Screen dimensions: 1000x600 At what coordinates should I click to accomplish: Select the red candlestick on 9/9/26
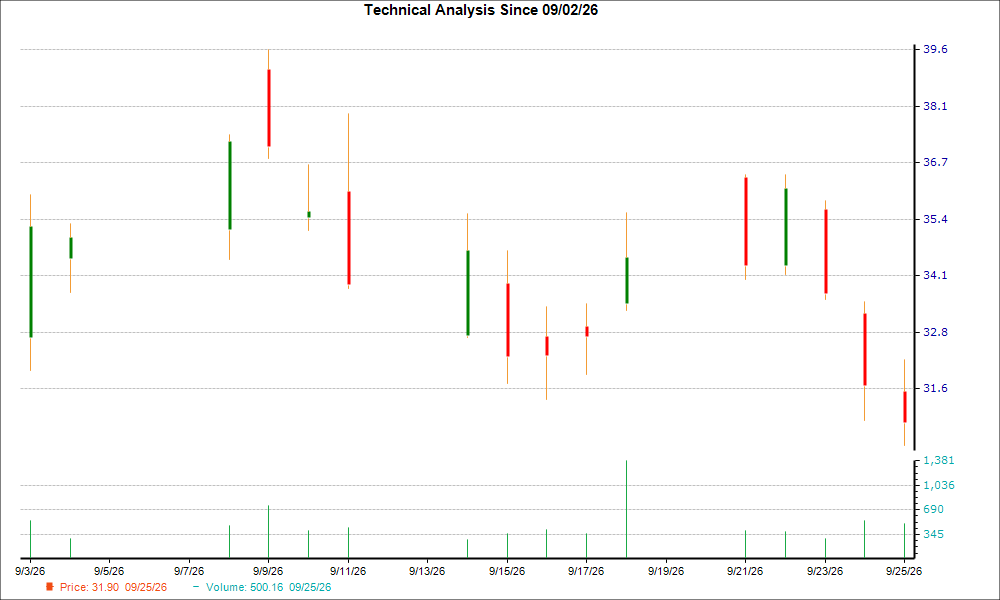point(268,108)
